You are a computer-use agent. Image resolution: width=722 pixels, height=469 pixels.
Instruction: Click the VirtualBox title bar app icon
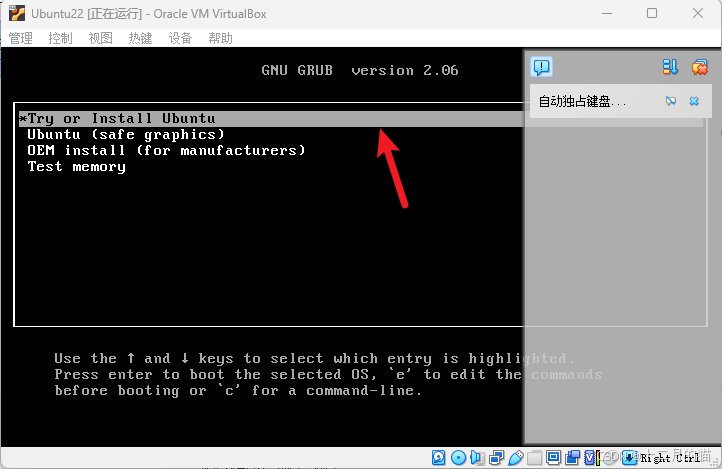point(17,13)
